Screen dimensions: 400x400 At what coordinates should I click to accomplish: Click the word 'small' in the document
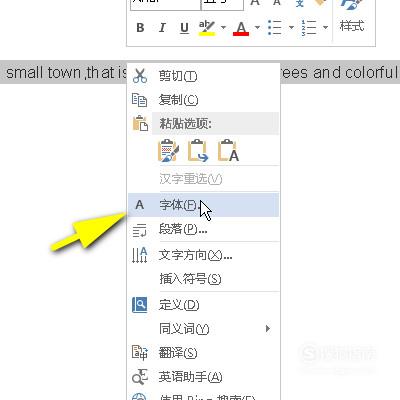click(x=25, y=72)
